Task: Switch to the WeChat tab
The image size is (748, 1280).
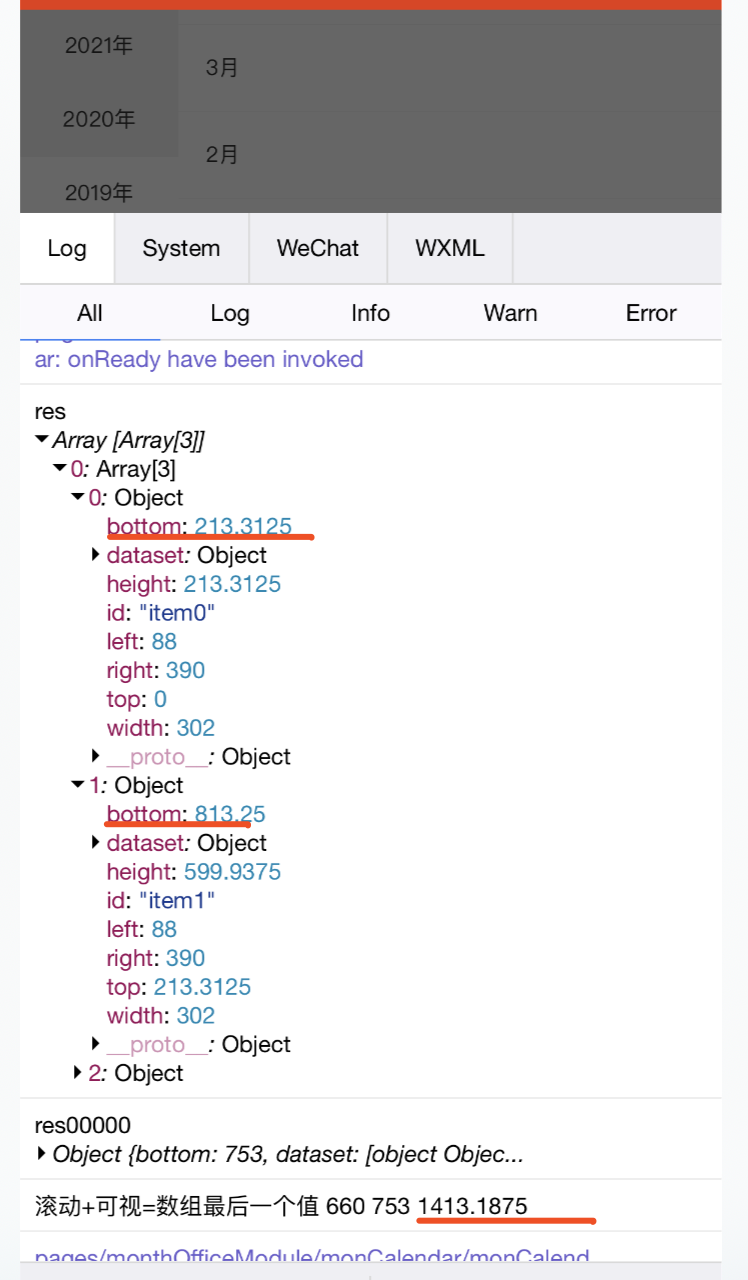Action: coord(318,248)
